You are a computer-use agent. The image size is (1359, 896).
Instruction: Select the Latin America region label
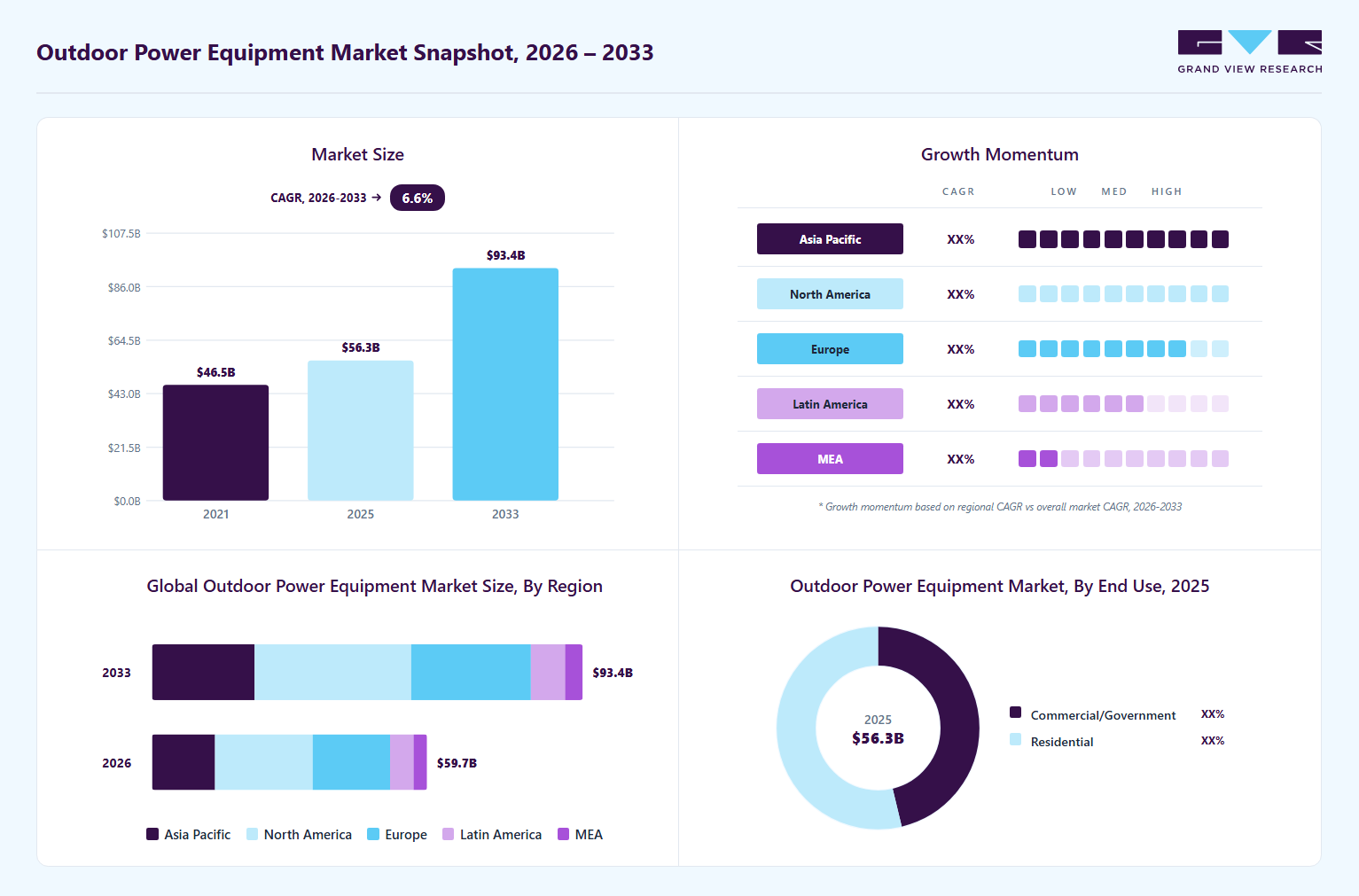(830, 404)
